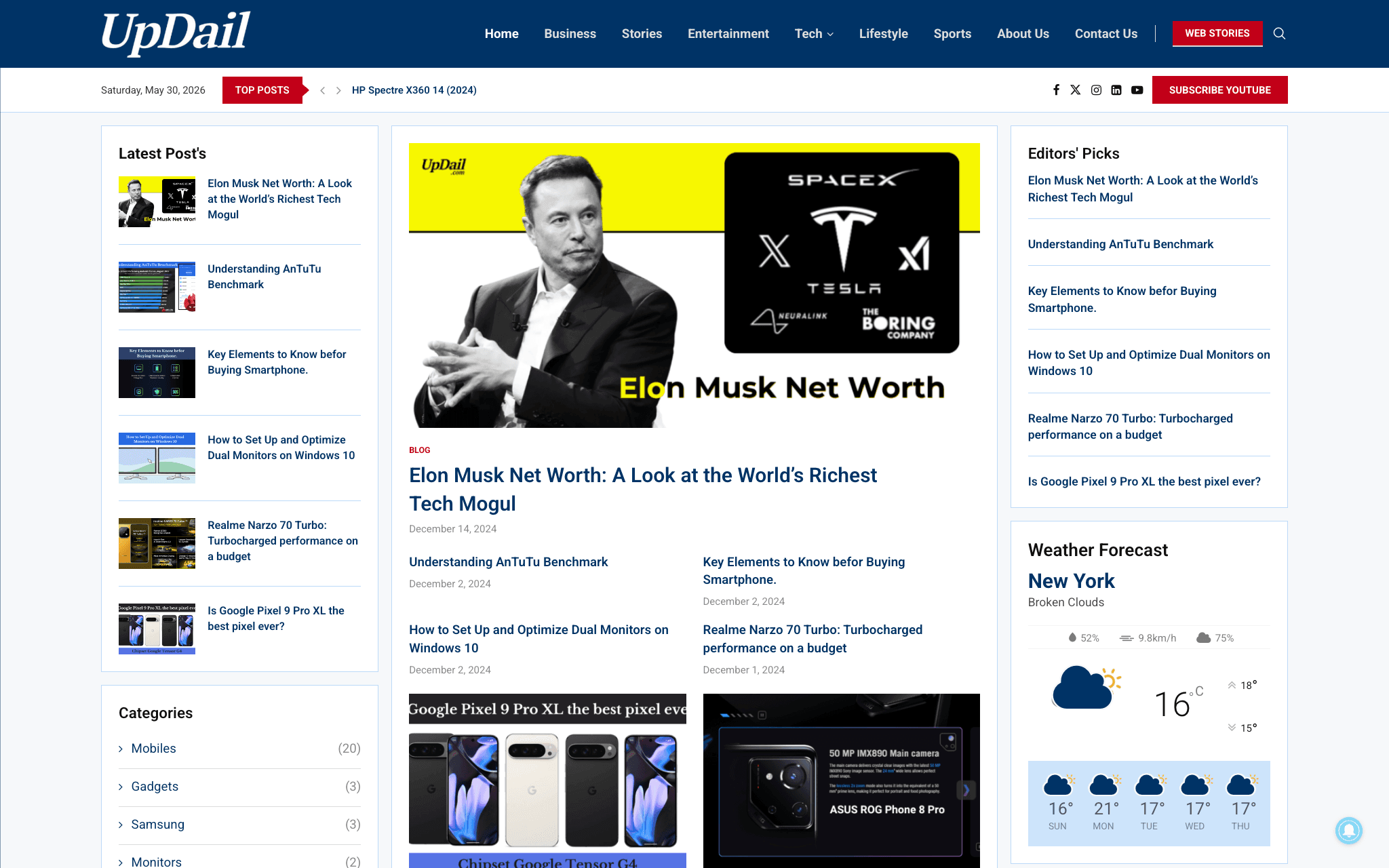Open the Elon Musk thumbnail in Latest Posts
This screenshot has height=868, width=1389.
coord(157,201)
